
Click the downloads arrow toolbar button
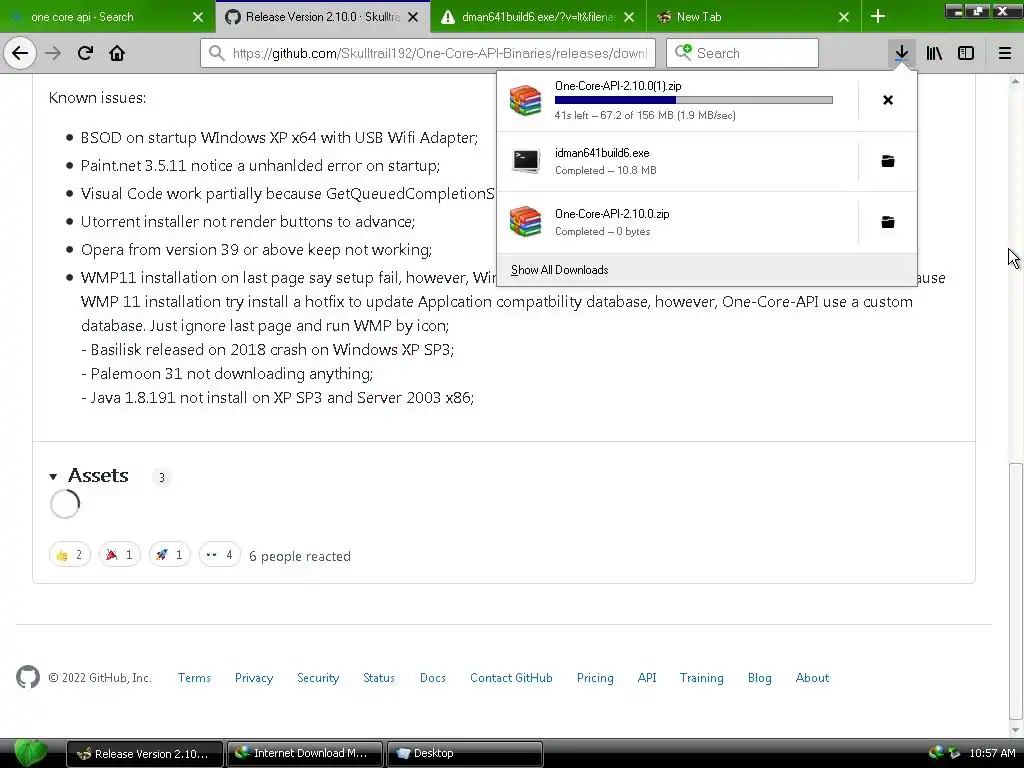[901, 53]
